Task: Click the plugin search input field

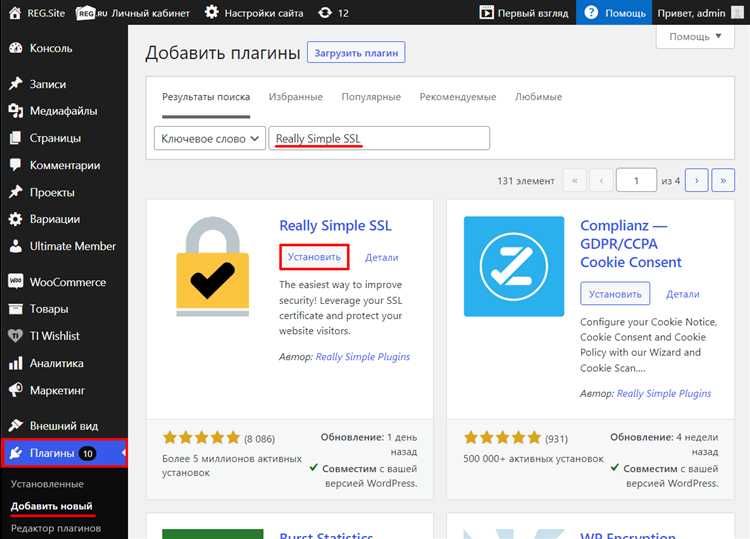Action: (x=379, y=138)
